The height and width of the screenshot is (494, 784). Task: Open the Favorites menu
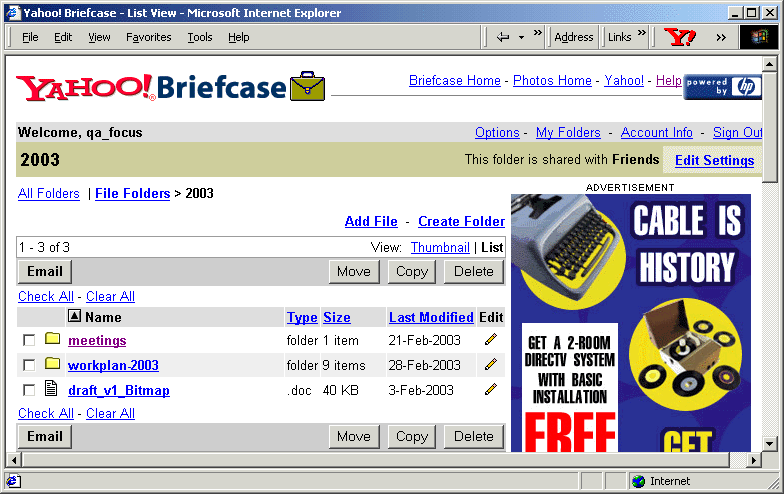[x=148, y=37]
